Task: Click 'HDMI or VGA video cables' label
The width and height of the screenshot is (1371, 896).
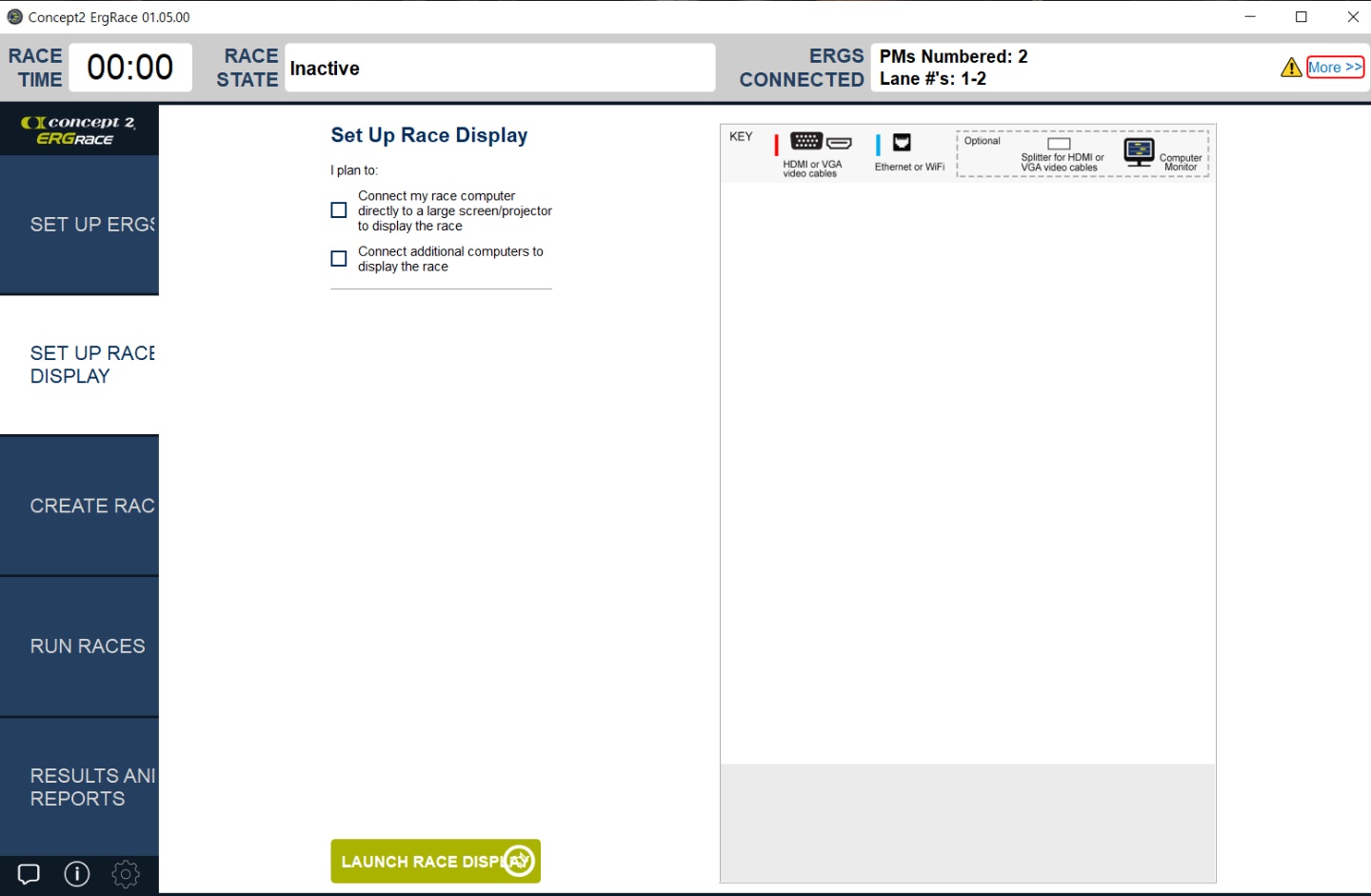Action: coord(812,169)
